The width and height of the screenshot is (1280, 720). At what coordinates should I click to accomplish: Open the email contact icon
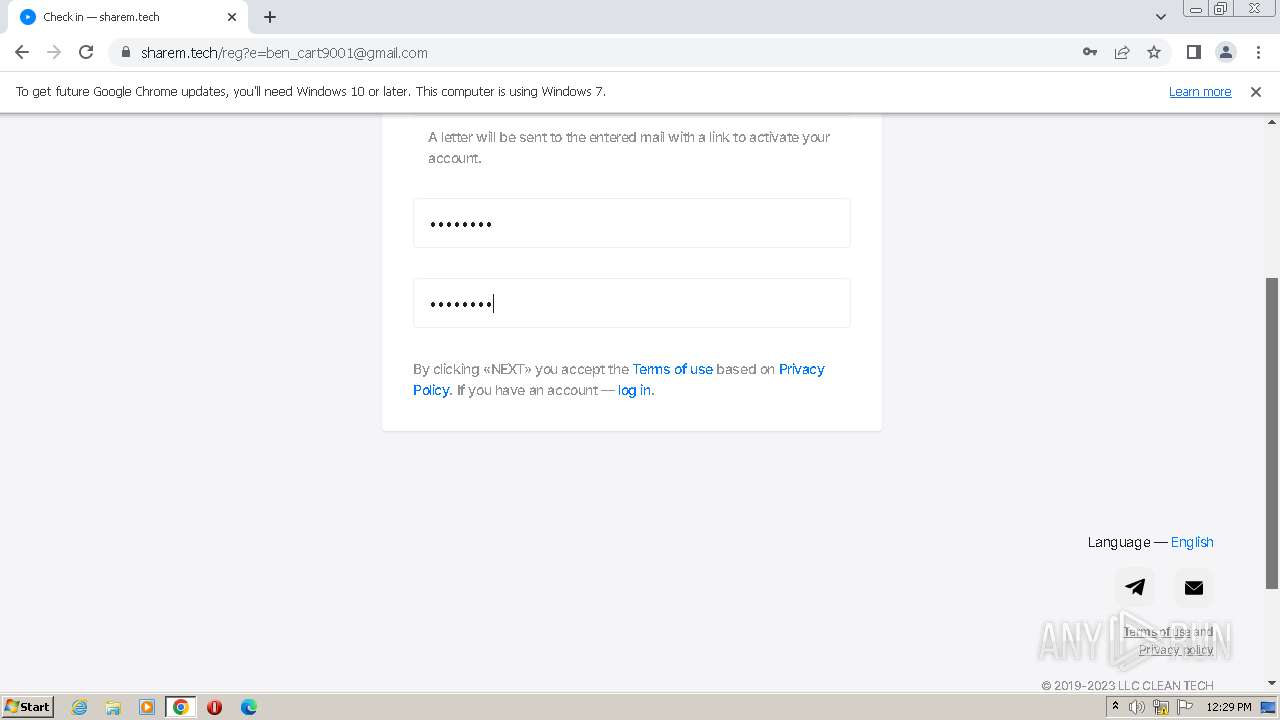pos(1194,587)
